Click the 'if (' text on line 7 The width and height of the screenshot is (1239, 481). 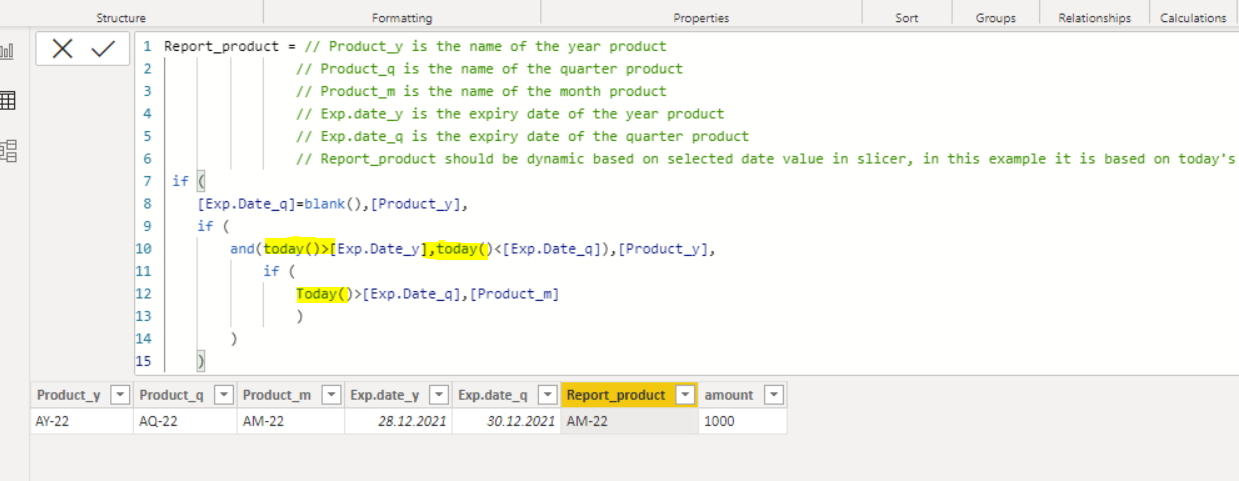click(188, 181)
